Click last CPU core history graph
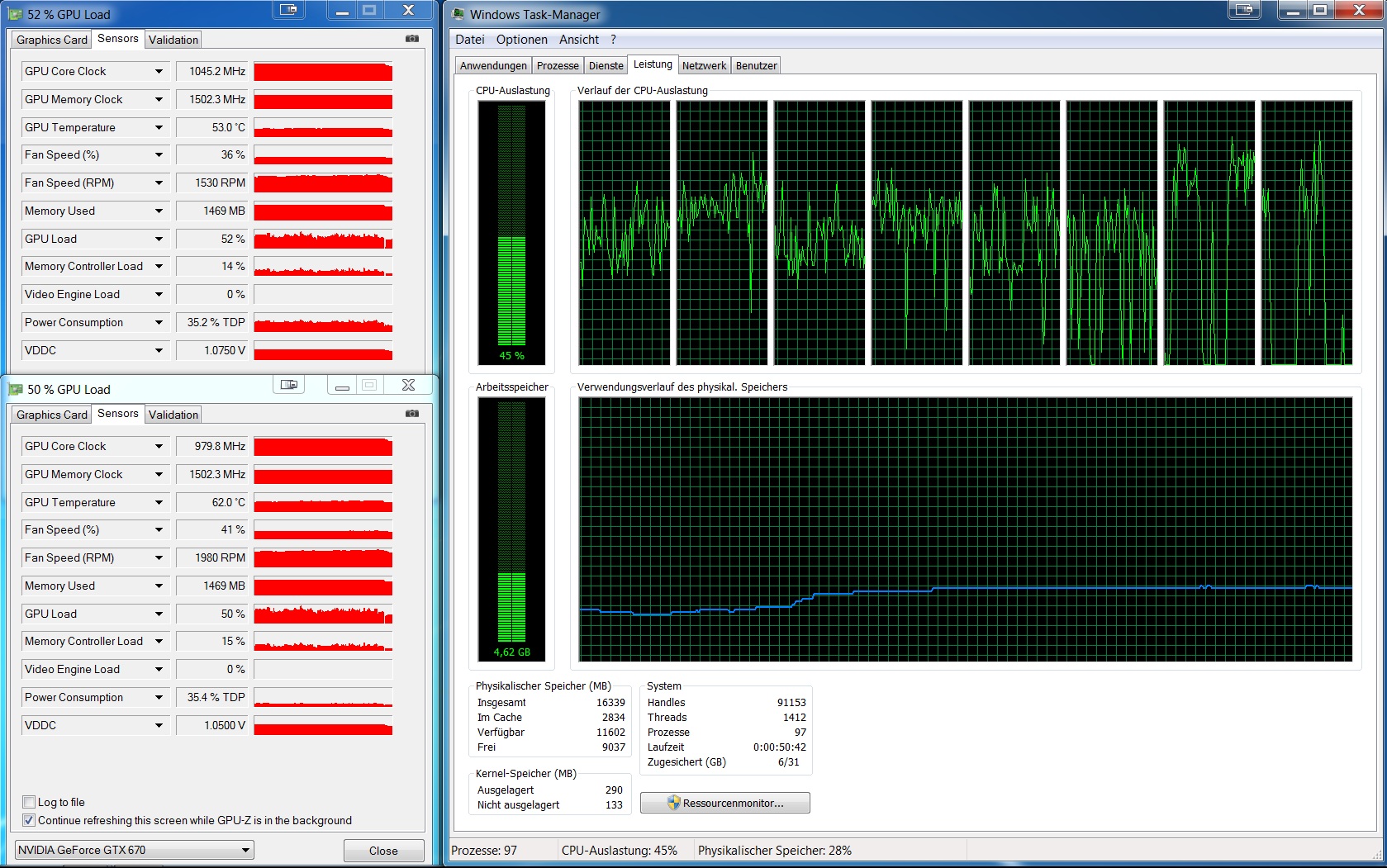 [x=1307, y=232]
